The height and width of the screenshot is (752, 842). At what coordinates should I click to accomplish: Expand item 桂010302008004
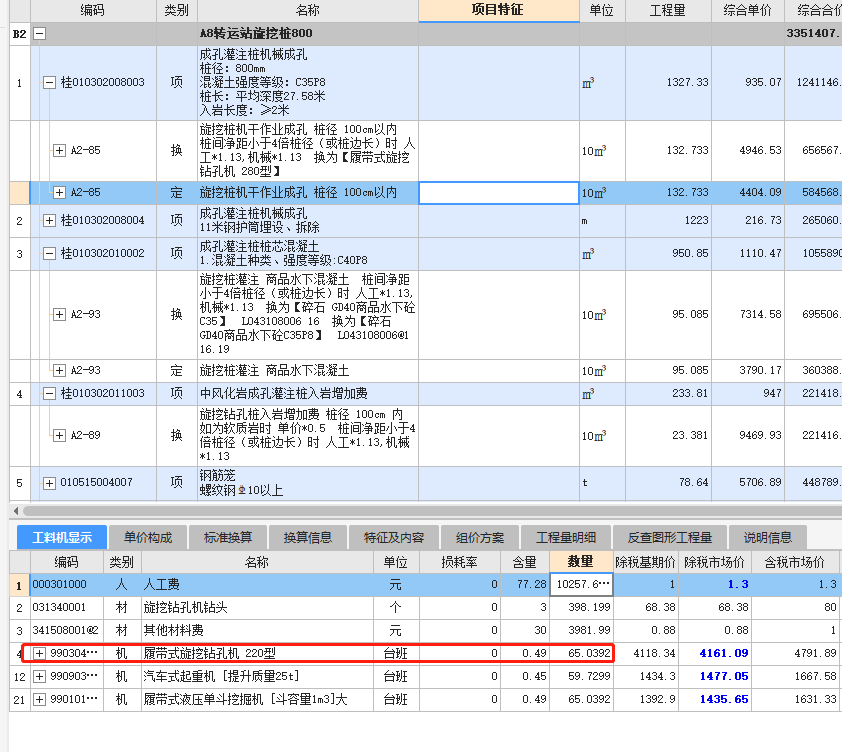[49, 220]
